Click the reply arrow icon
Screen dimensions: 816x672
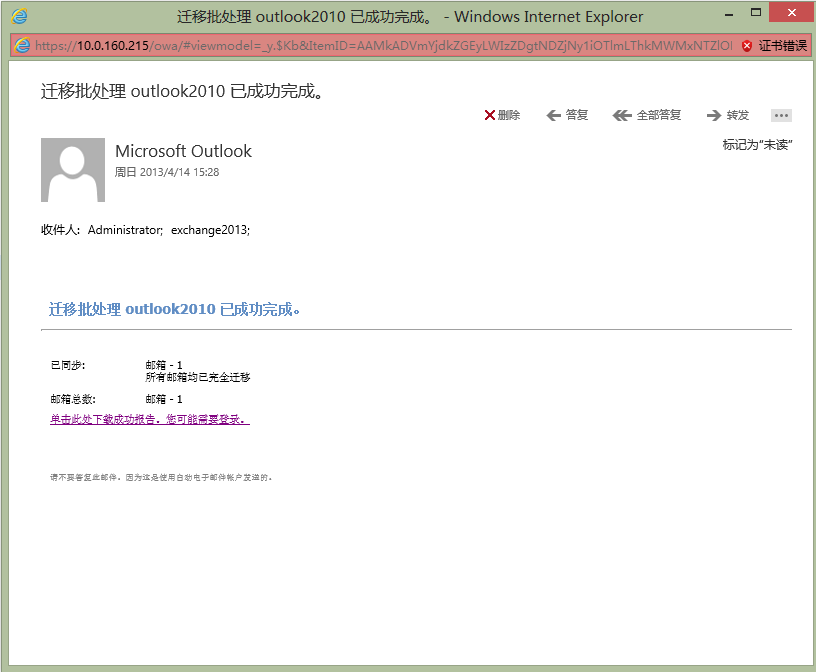pyautogui.click(x=554, y=115)
